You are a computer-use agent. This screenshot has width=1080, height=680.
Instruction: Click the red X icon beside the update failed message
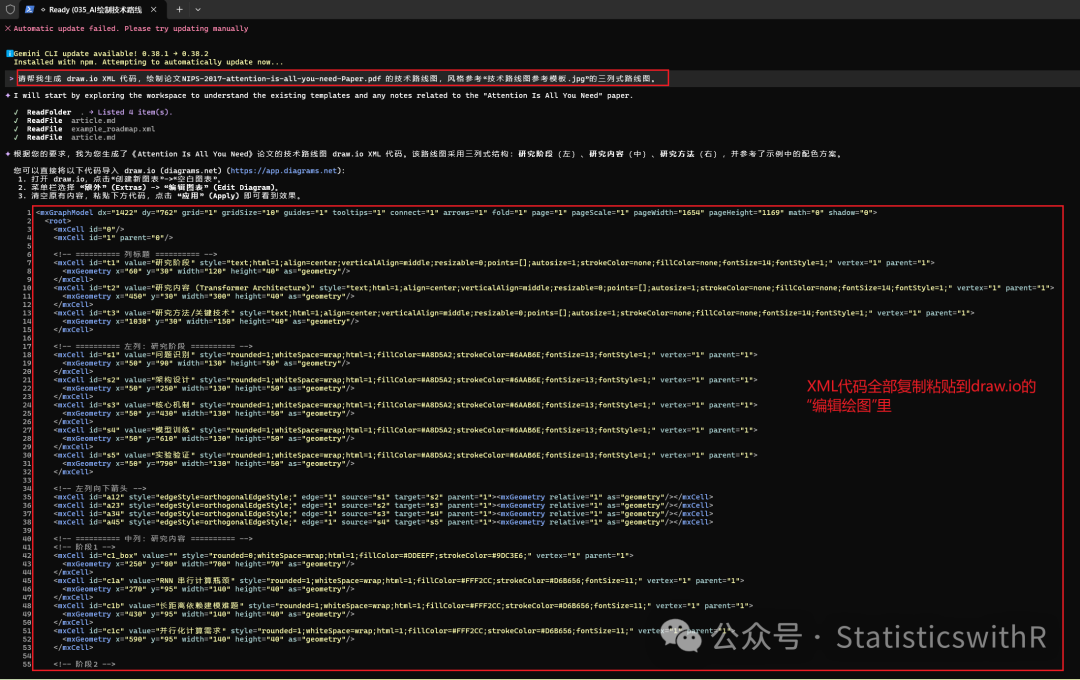point(7,29)
